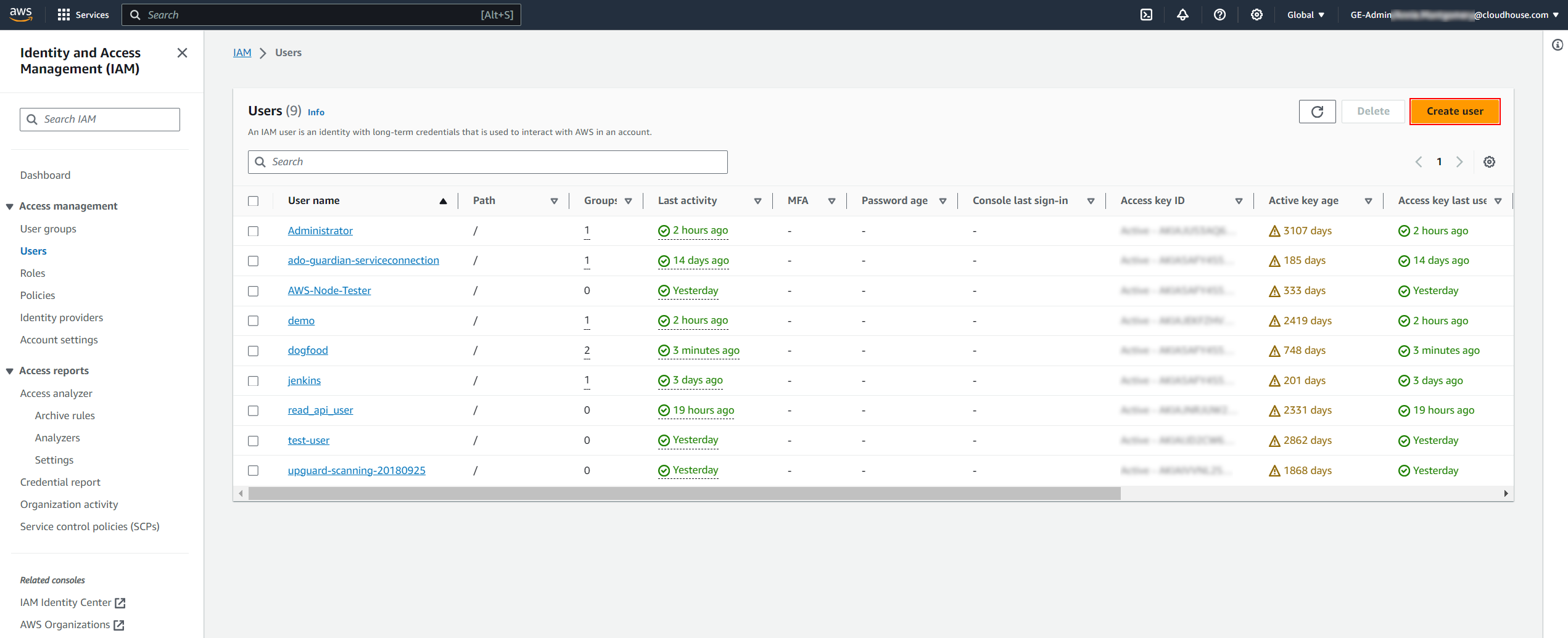This screenshot has height=638, width=1568.
Task: Check the dogfood user row
Action: click(x=253, y=351)
